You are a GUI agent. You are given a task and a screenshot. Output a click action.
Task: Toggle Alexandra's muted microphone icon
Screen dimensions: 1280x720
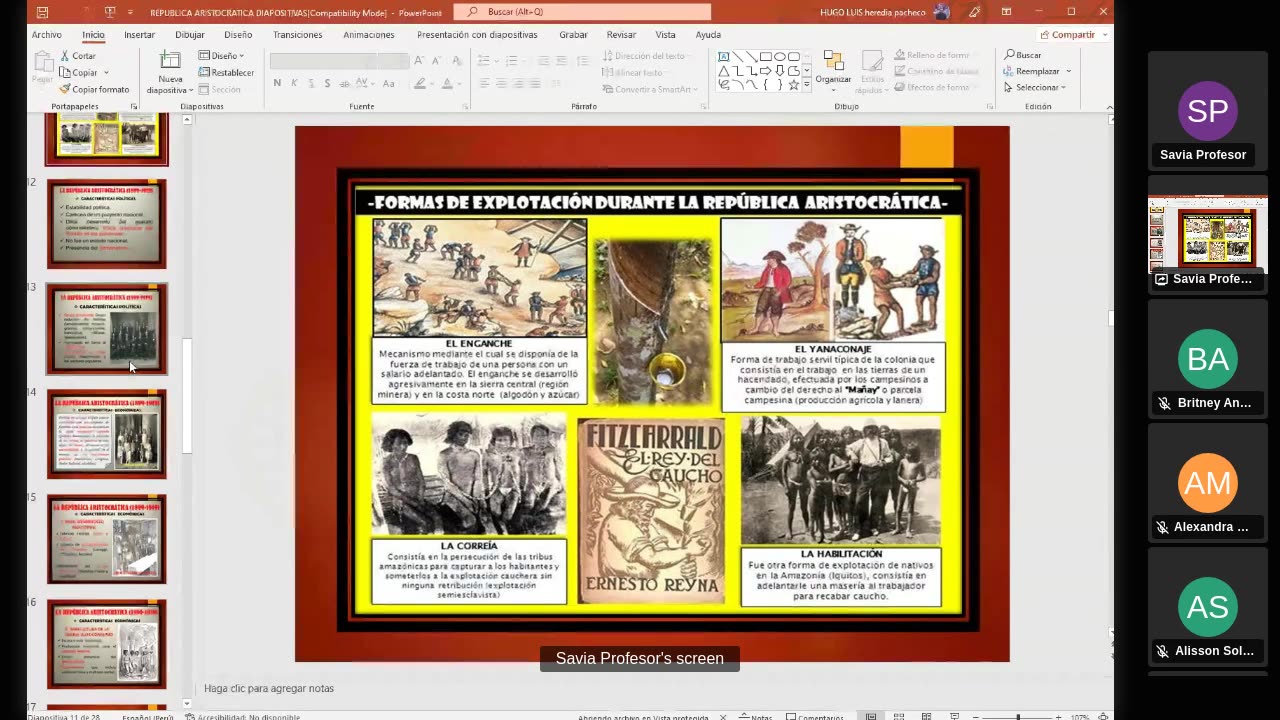[1162, 527]
